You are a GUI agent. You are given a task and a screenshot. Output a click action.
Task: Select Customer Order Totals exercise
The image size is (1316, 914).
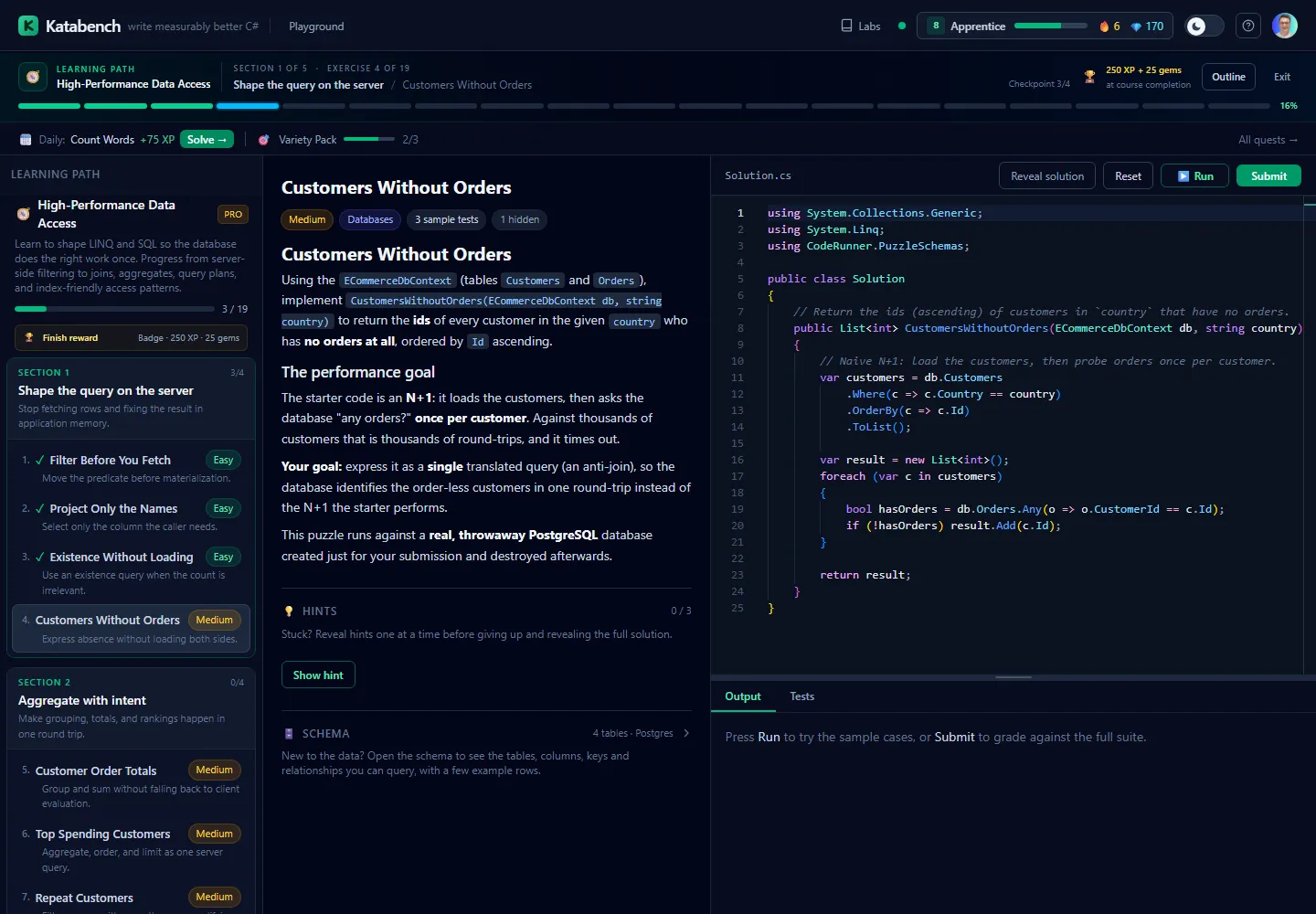[x=131, y=785]
